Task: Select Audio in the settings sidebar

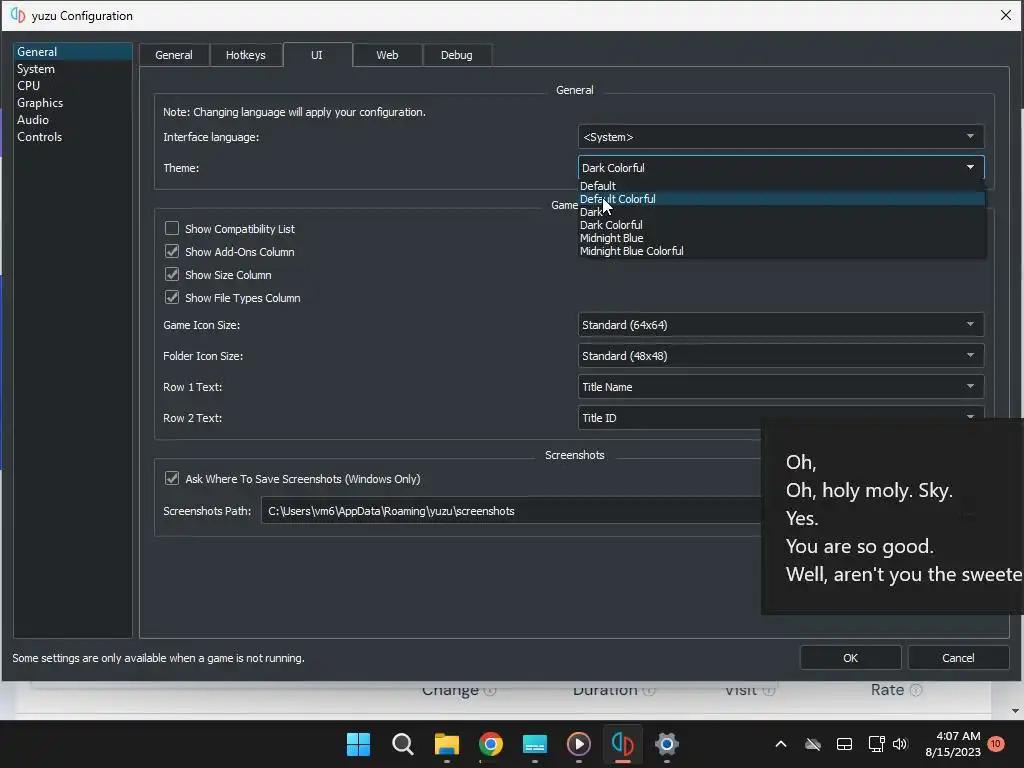Action: click(72, 120)
